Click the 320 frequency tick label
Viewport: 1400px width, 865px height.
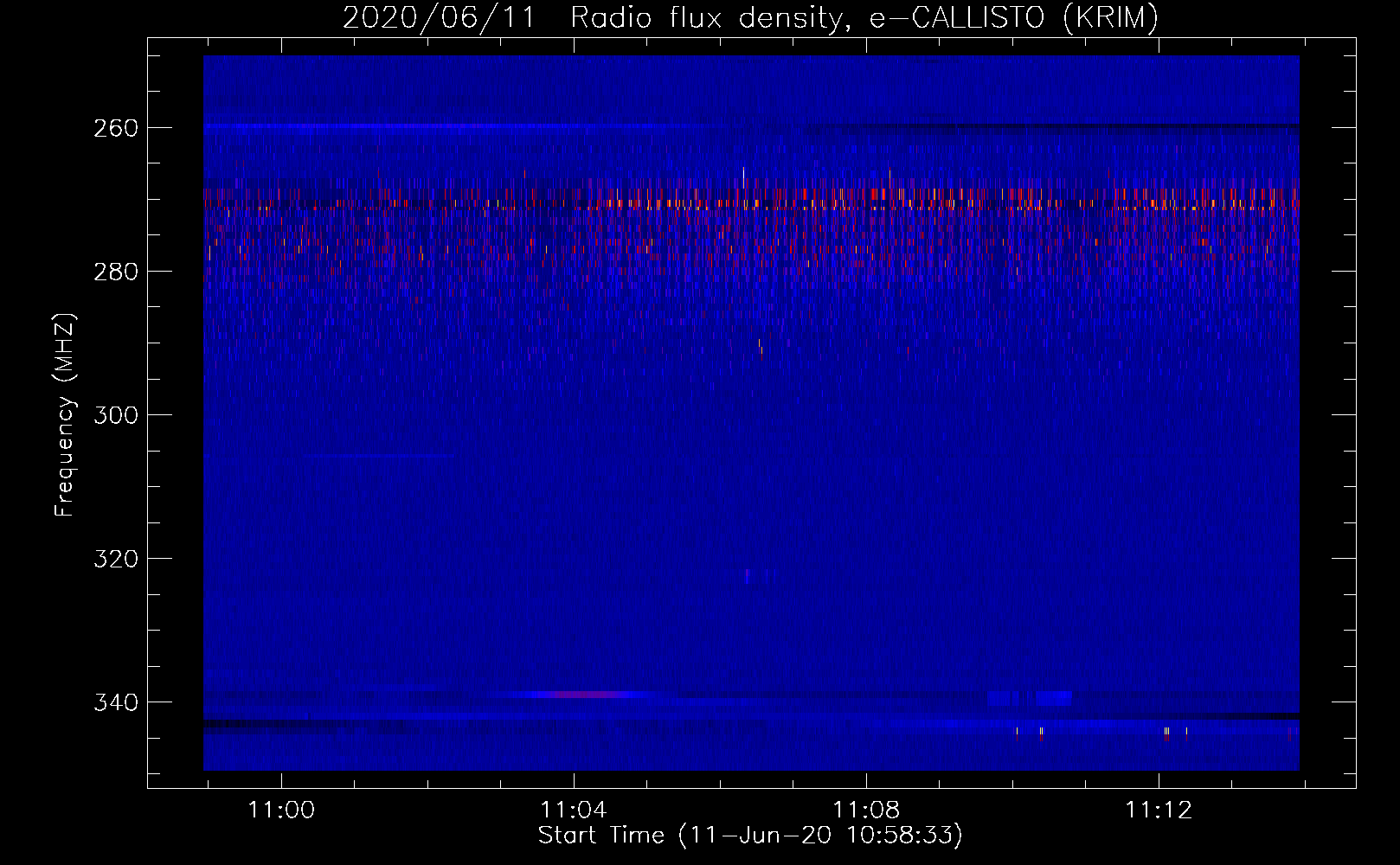click(116, 559)
